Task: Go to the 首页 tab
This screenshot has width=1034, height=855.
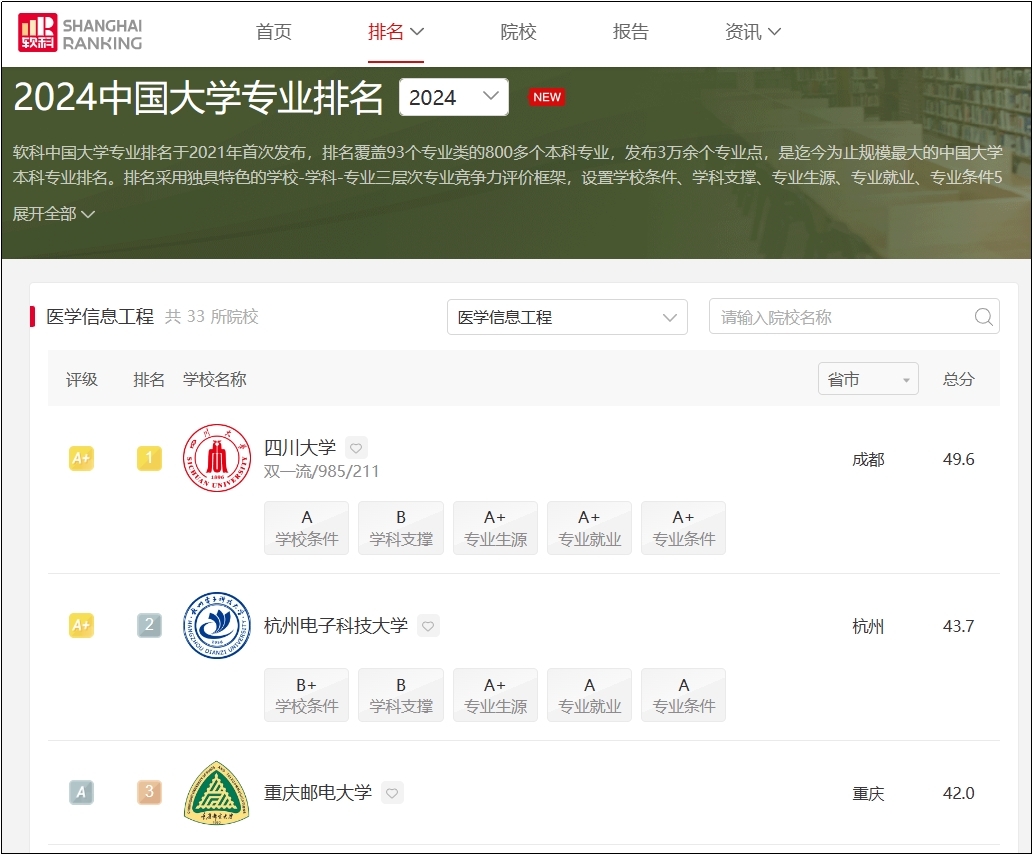Action: (274, 32)
